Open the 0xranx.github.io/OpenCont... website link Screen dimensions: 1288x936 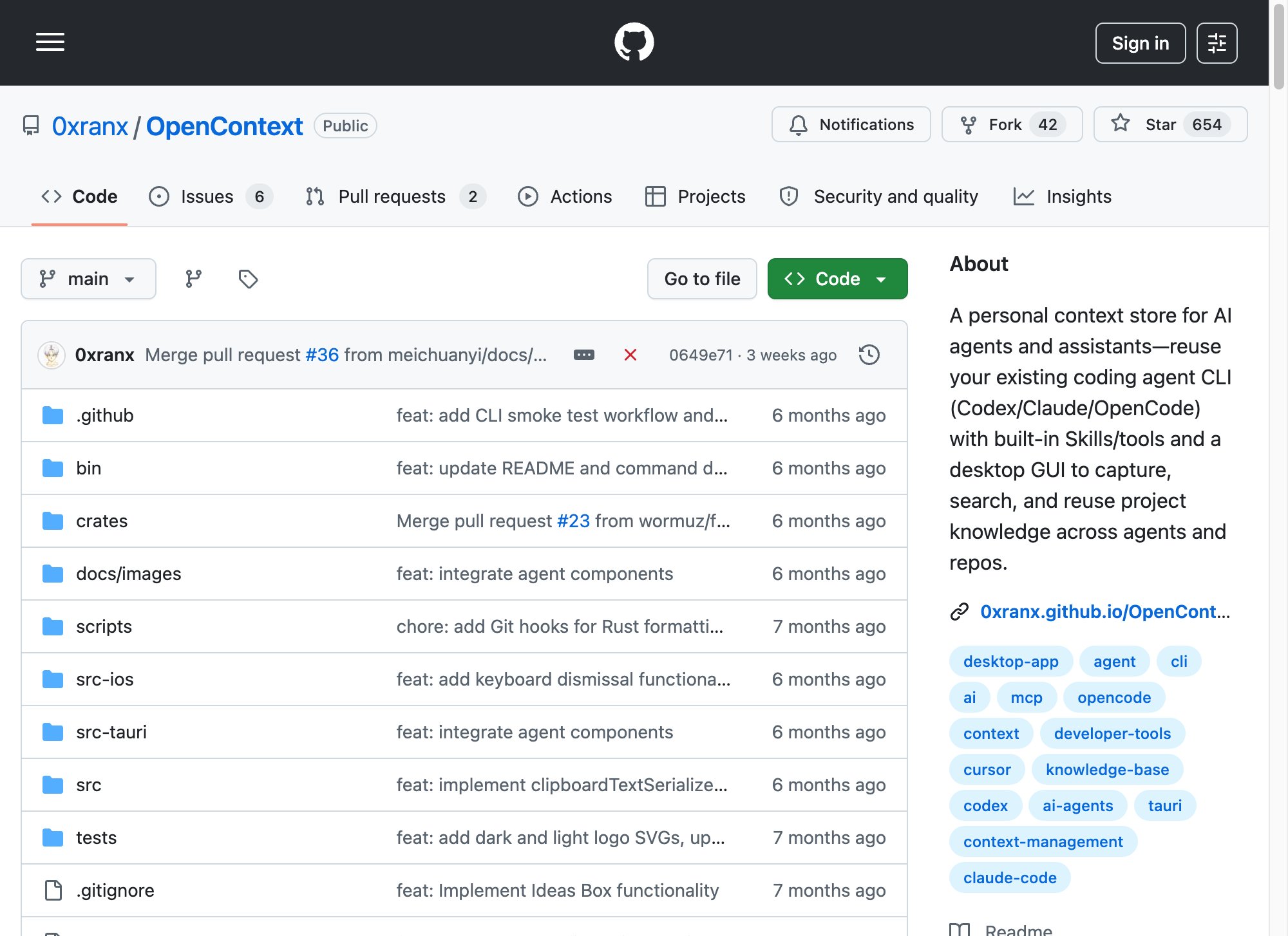pos(1105,612)
